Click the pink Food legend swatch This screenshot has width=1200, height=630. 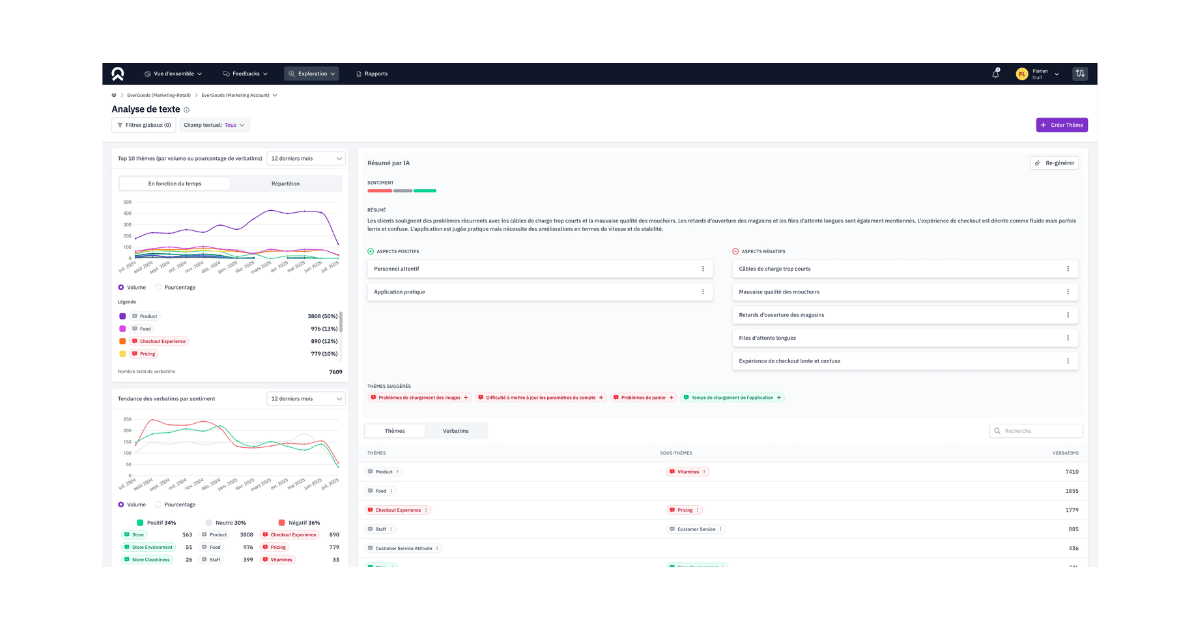(x=122, y=328)
